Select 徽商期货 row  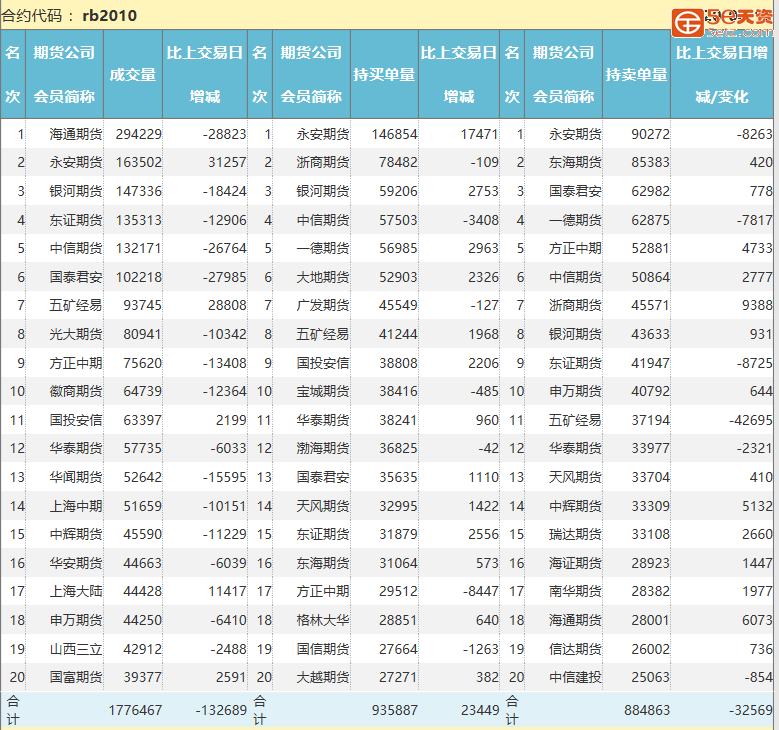[76, 392]
